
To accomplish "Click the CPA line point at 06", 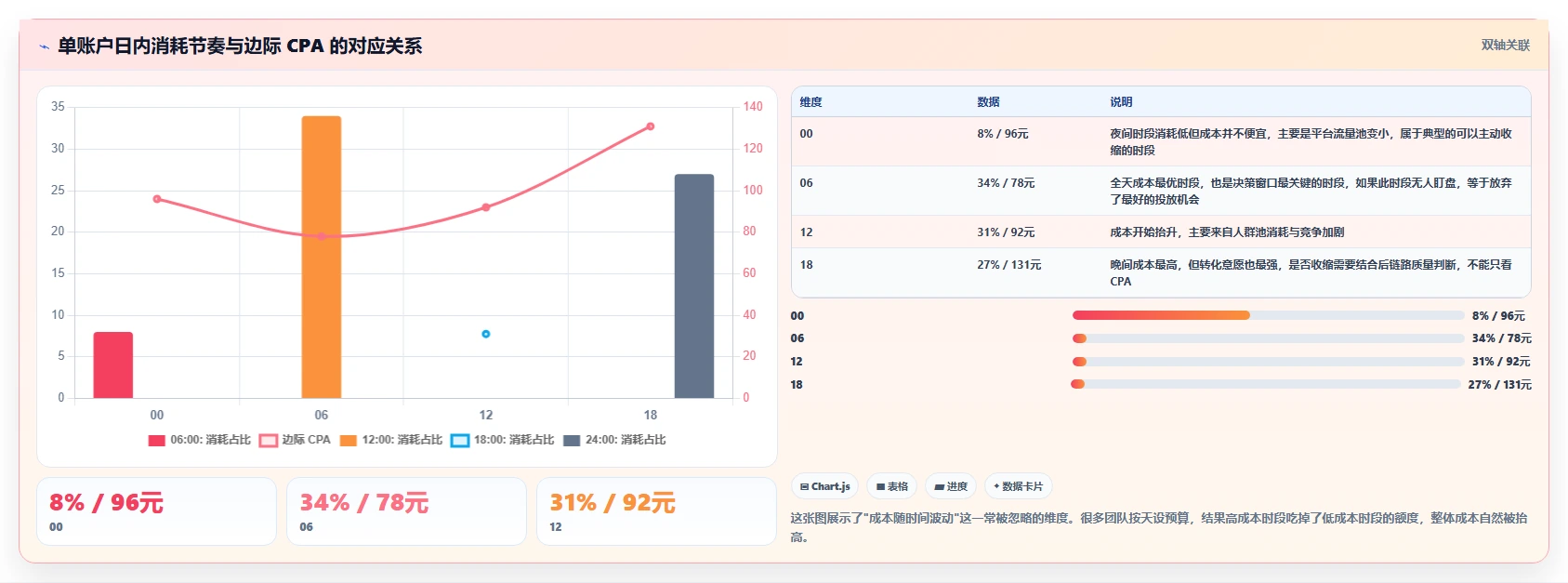I will [322, 236].
